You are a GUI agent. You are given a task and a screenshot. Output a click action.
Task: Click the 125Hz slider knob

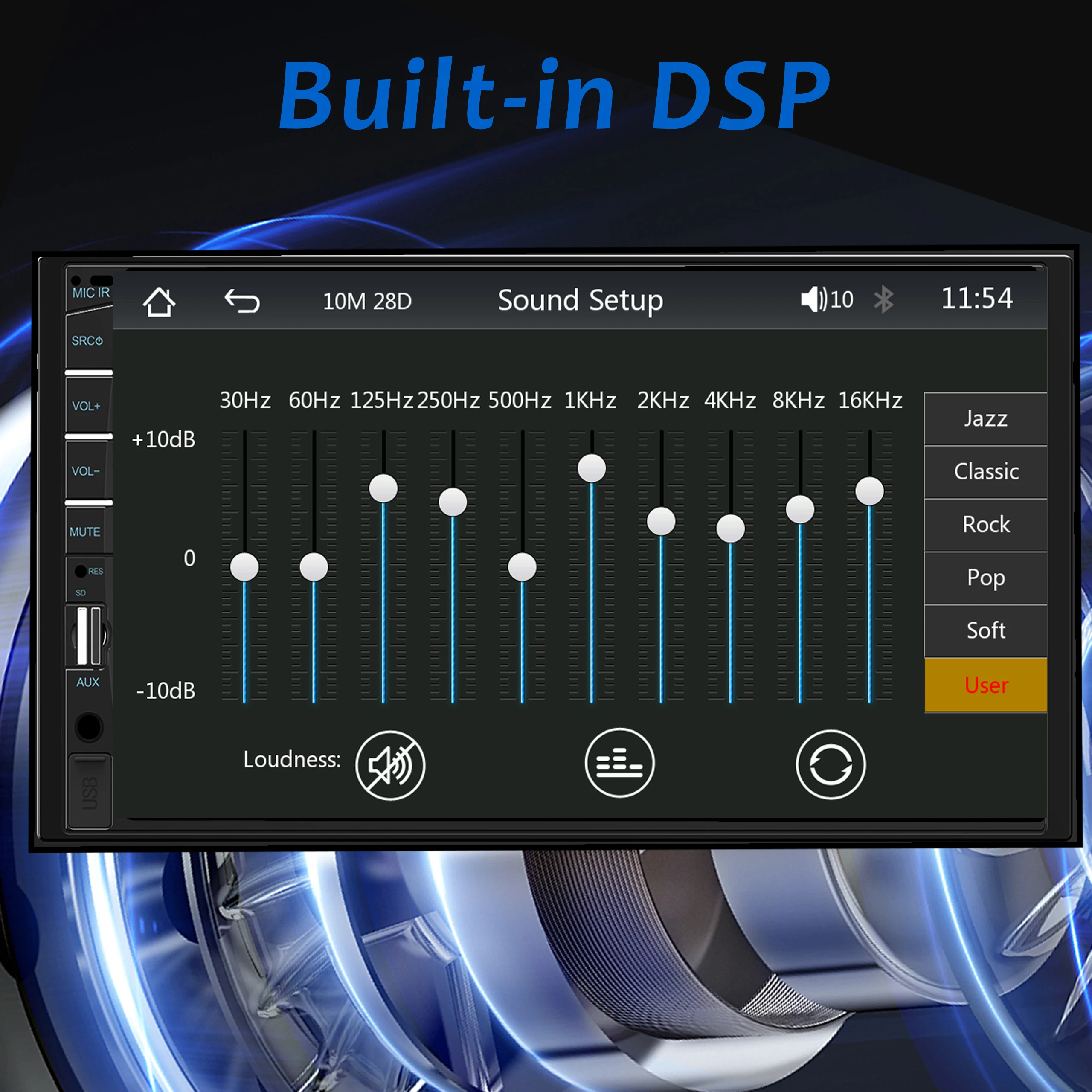pos(383,488)
